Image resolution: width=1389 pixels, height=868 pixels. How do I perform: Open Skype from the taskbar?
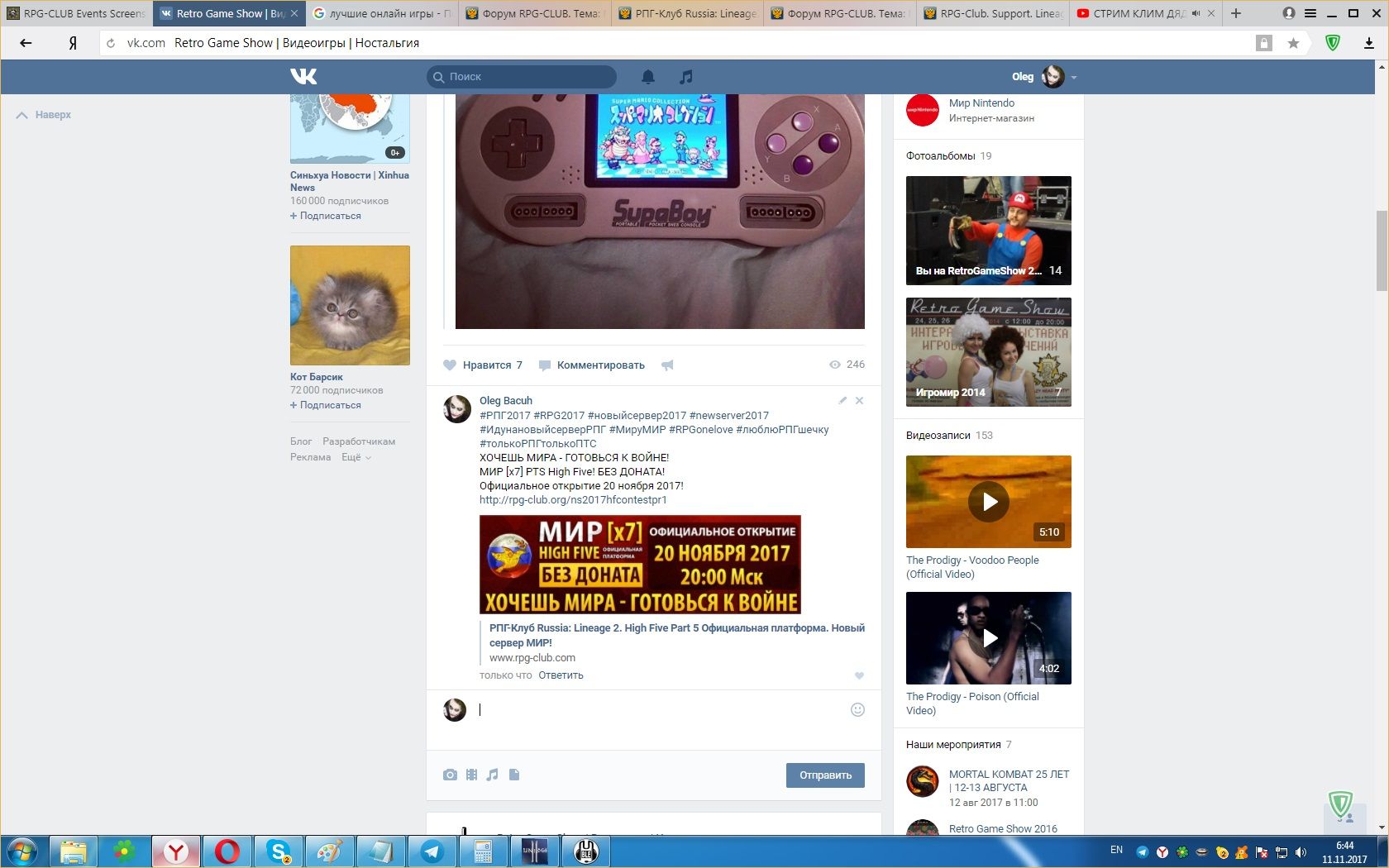point(279,851)
